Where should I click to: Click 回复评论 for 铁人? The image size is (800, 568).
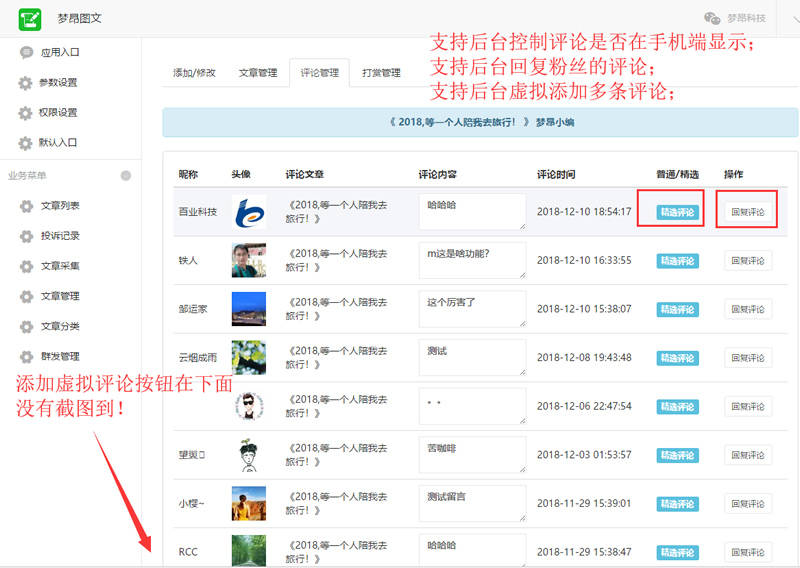[748, 260]
